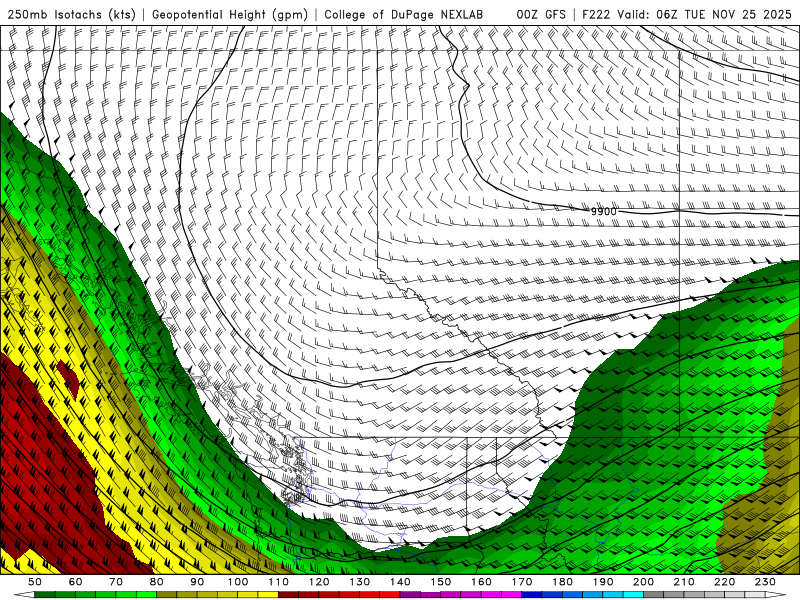The image size is (800, 600).
Task: Click the 9900 height contour label
Action: [604, 211]
